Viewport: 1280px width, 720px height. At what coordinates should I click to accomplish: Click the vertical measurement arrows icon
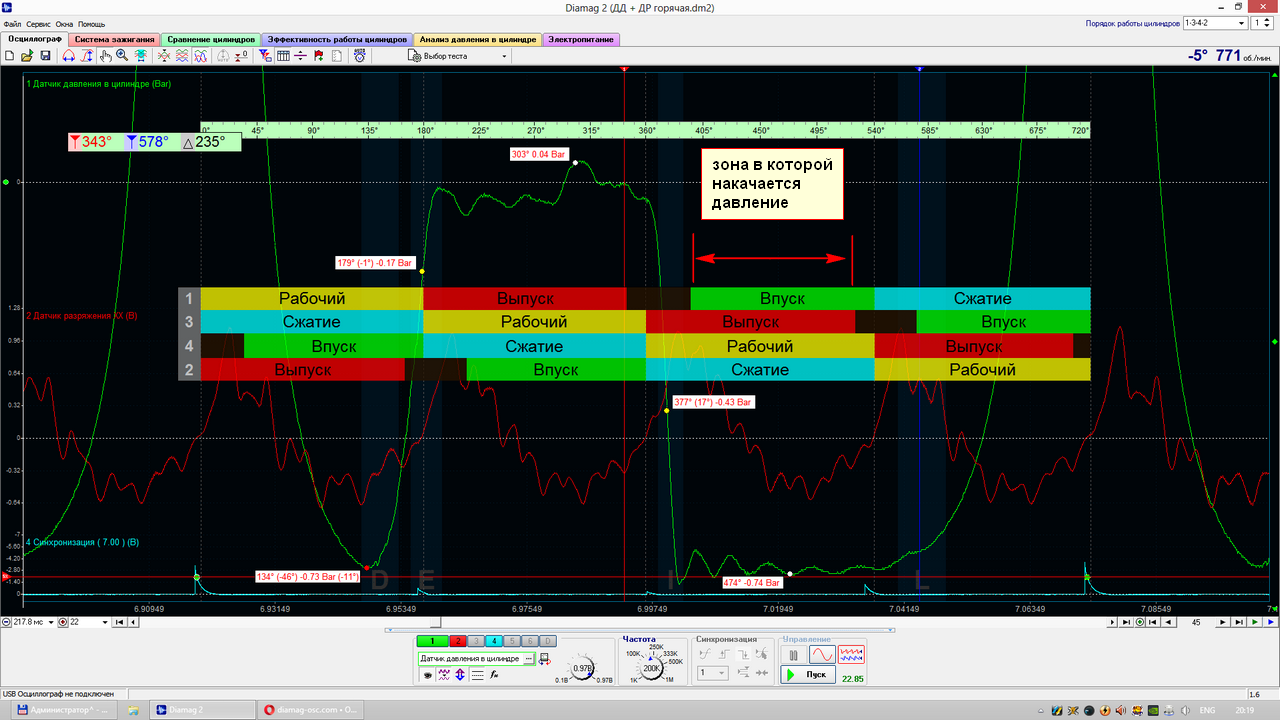pos(86,56)
